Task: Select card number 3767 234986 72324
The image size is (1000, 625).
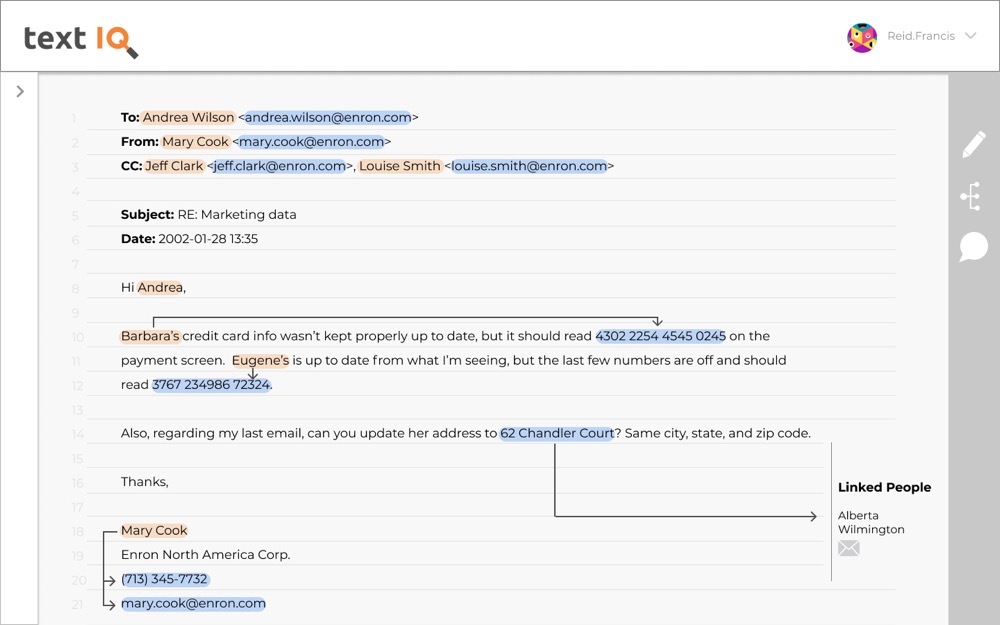Action: [211, 384]
